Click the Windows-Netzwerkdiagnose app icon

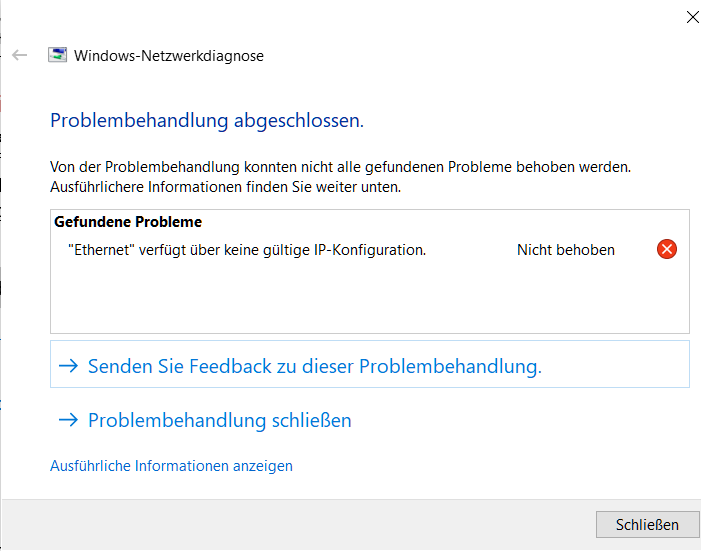[58, 55]
